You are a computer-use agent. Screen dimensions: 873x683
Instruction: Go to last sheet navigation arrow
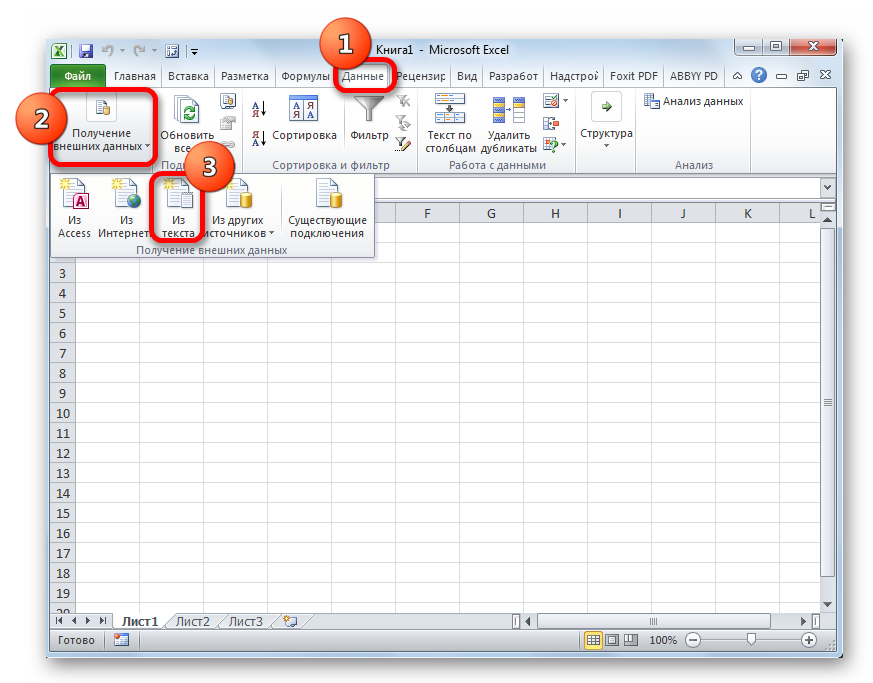point(102,621)
